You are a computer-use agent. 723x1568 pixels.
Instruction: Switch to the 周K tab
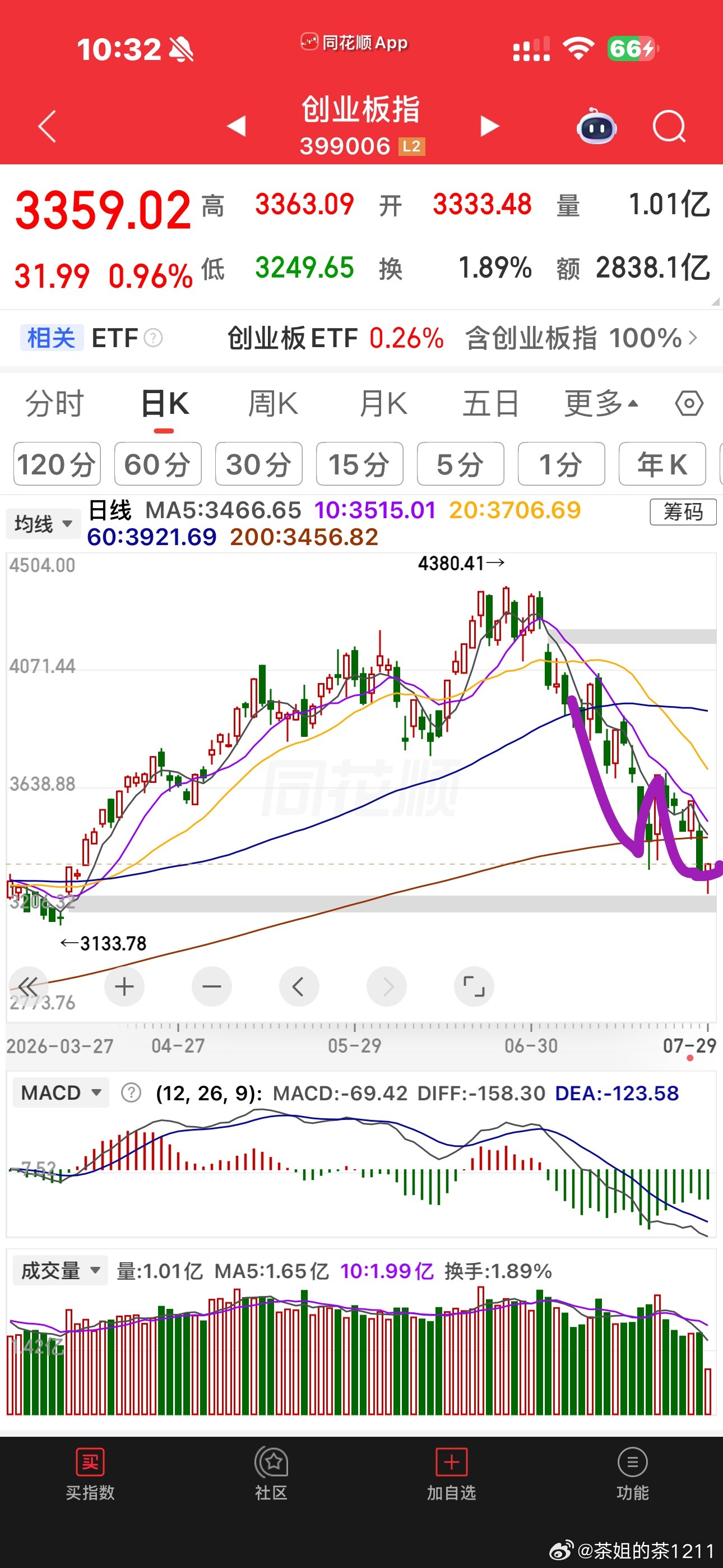click(274, 404)
